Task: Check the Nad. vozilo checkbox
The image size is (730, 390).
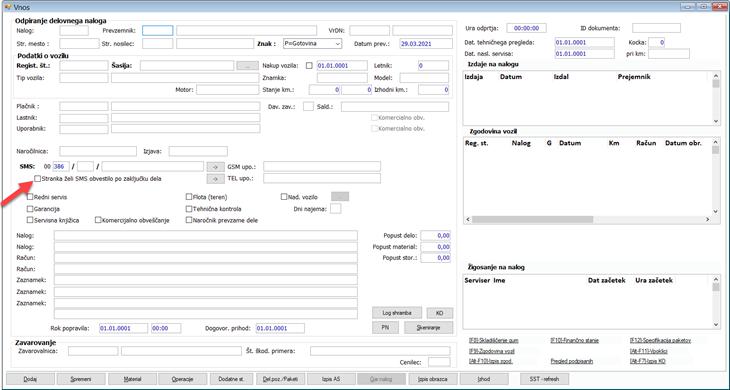Action: (x=284, y=197)
